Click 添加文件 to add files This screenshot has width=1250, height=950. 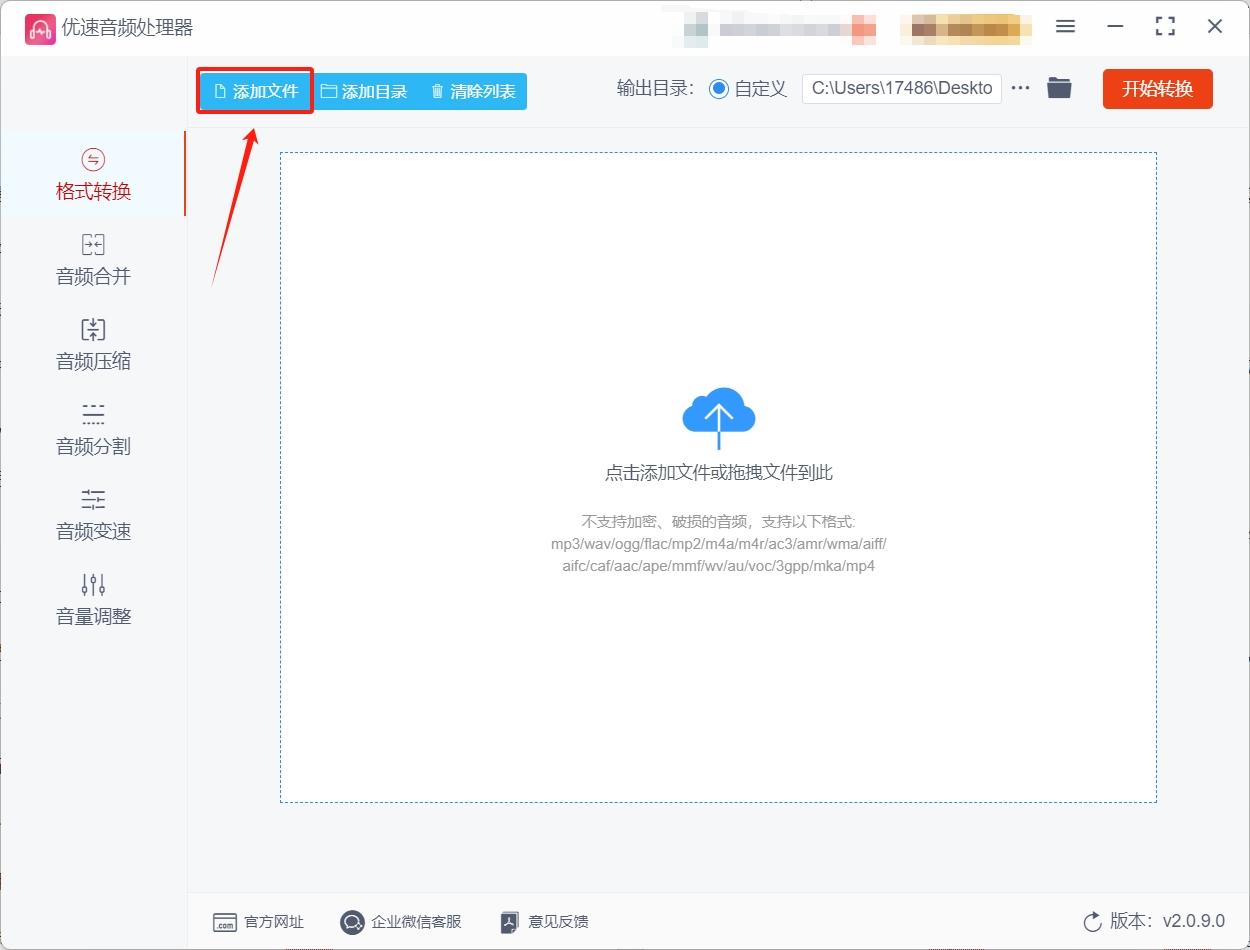(x=254, y=90)
